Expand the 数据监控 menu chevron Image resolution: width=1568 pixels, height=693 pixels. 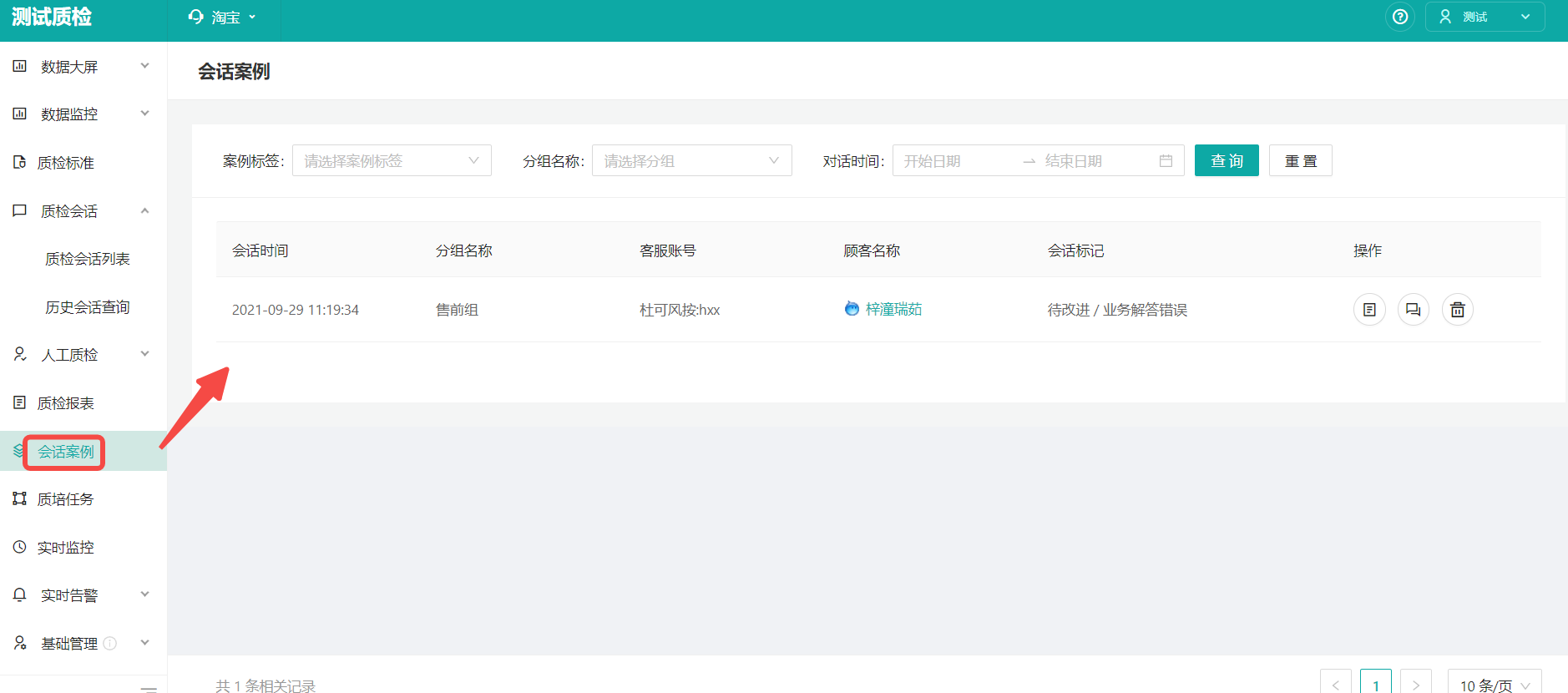pyautogui.click(x=145, y=114)
